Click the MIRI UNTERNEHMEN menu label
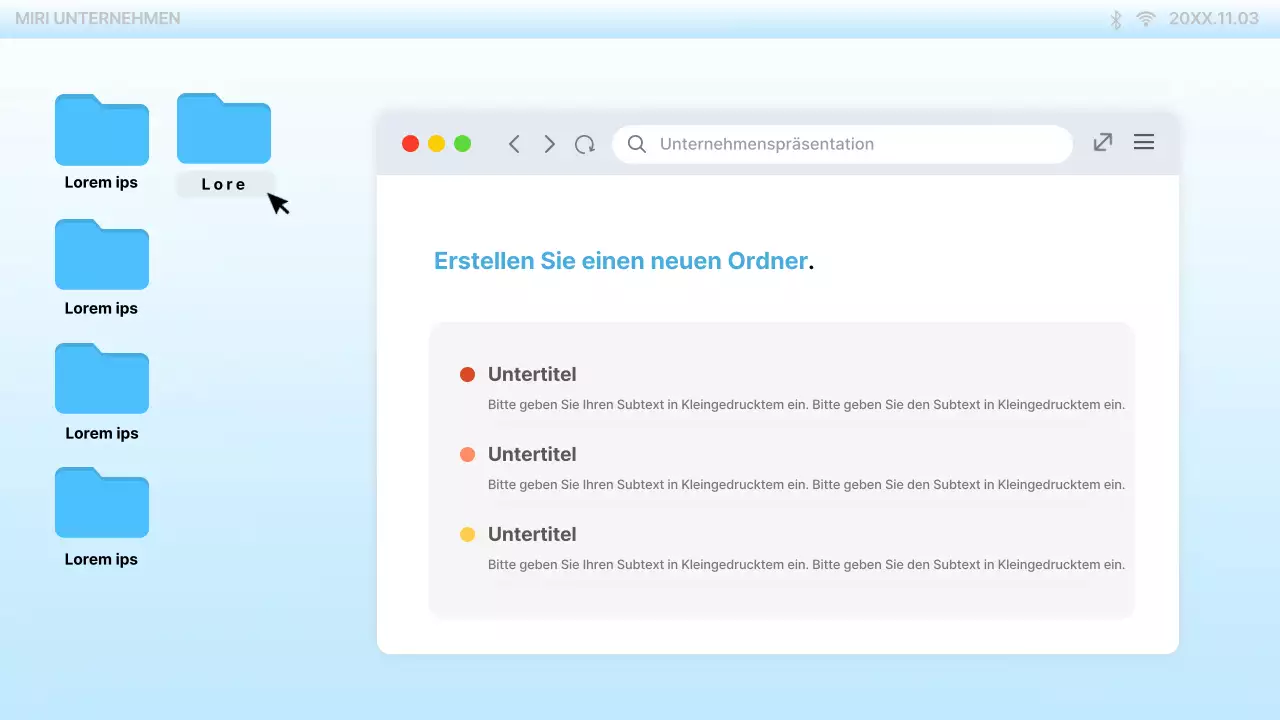Image resolution: width=1280 pixels, height=720 pixels. pos(97,18)
